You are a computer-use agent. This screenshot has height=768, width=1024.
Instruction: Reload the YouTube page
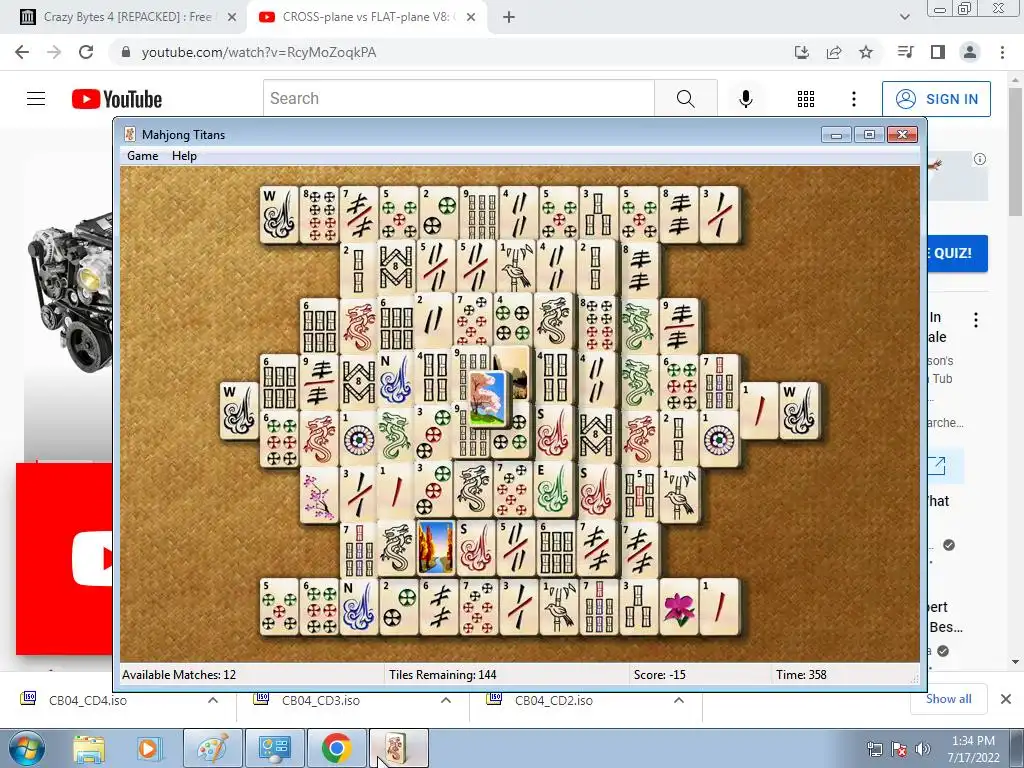tap(86, 52)
